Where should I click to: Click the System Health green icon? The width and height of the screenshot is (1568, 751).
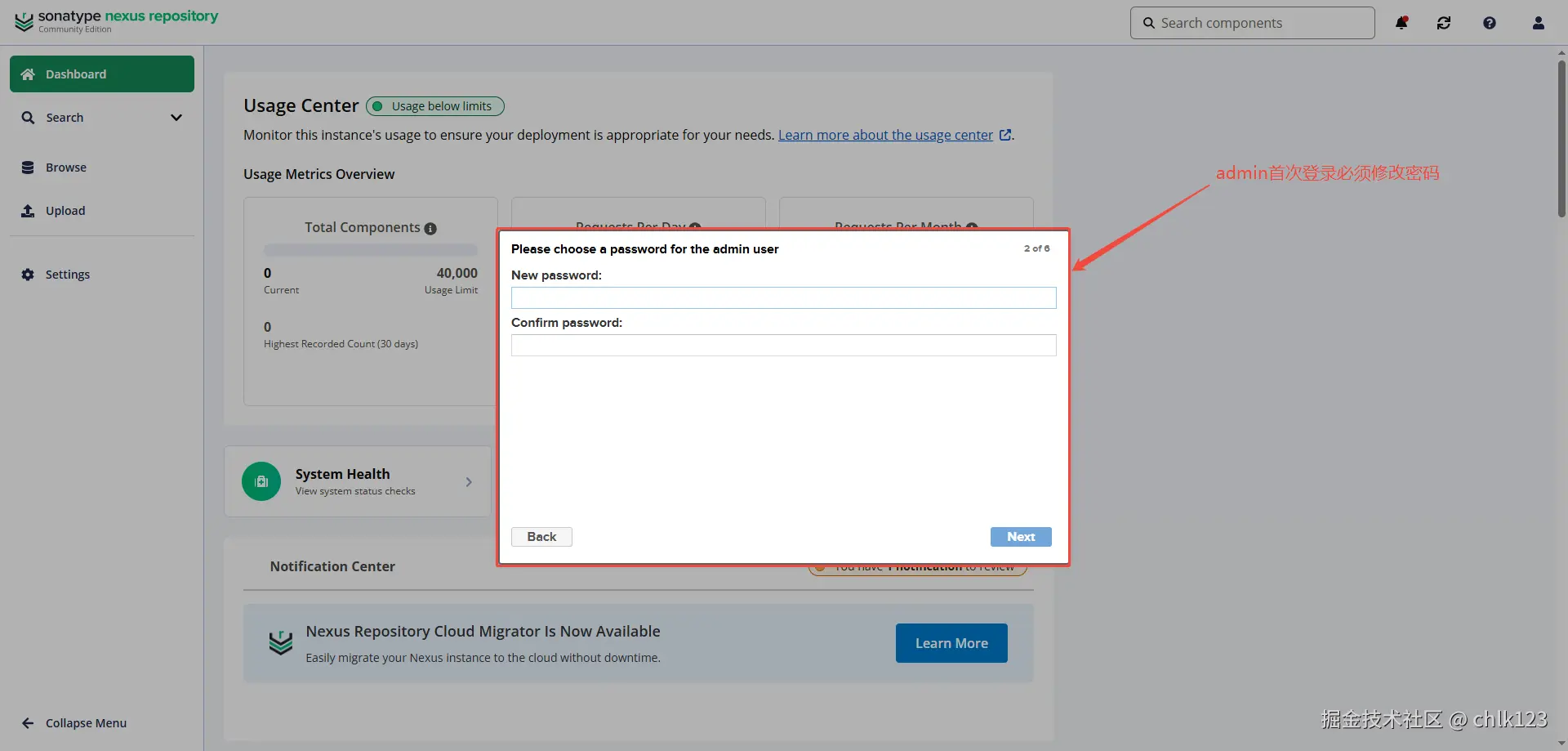(261, 481)
